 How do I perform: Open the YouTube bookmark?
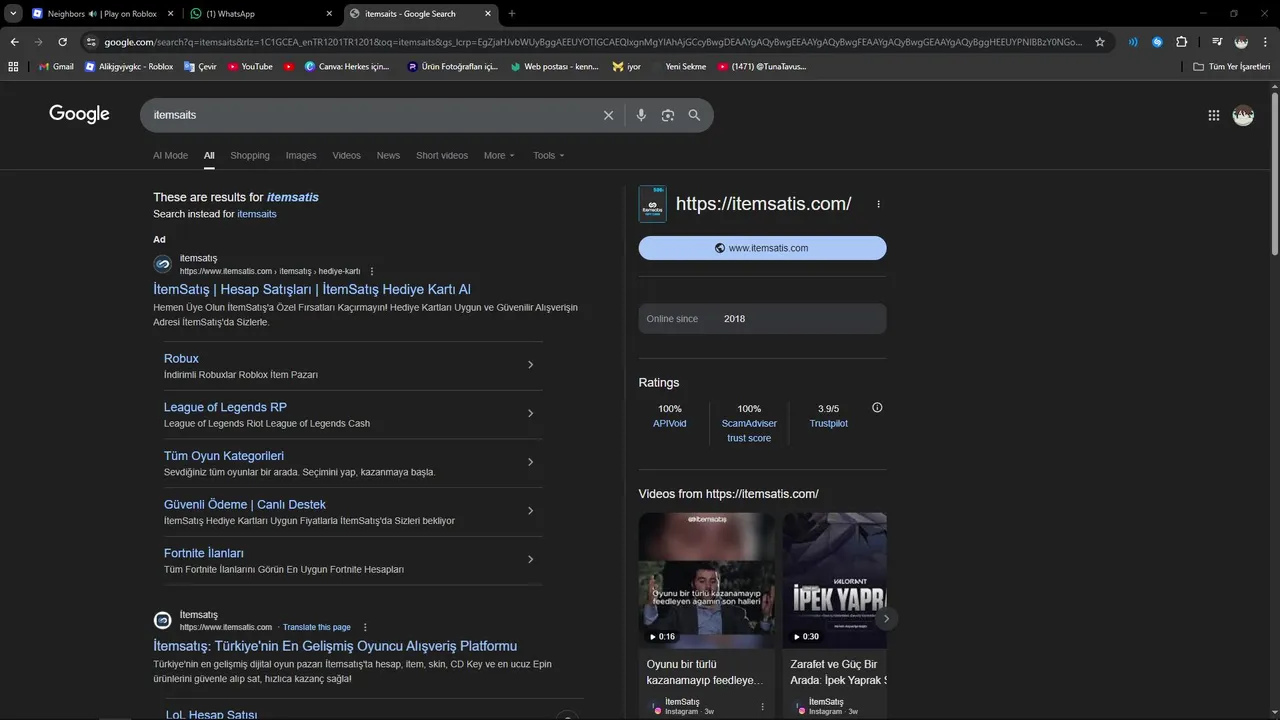(250, 67)
